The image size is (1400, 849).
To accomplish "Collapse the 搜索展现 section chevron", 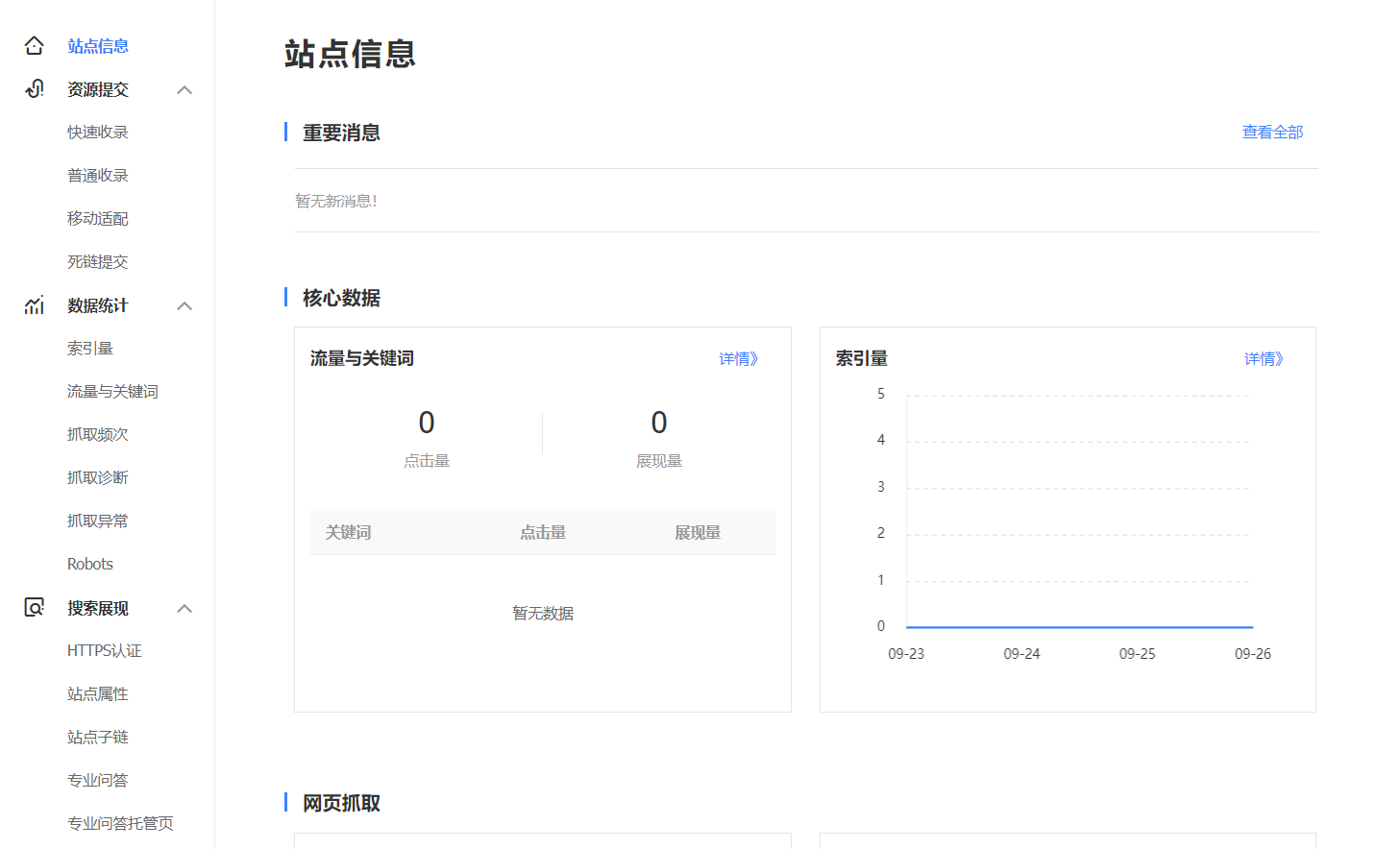I will (184, 608).
